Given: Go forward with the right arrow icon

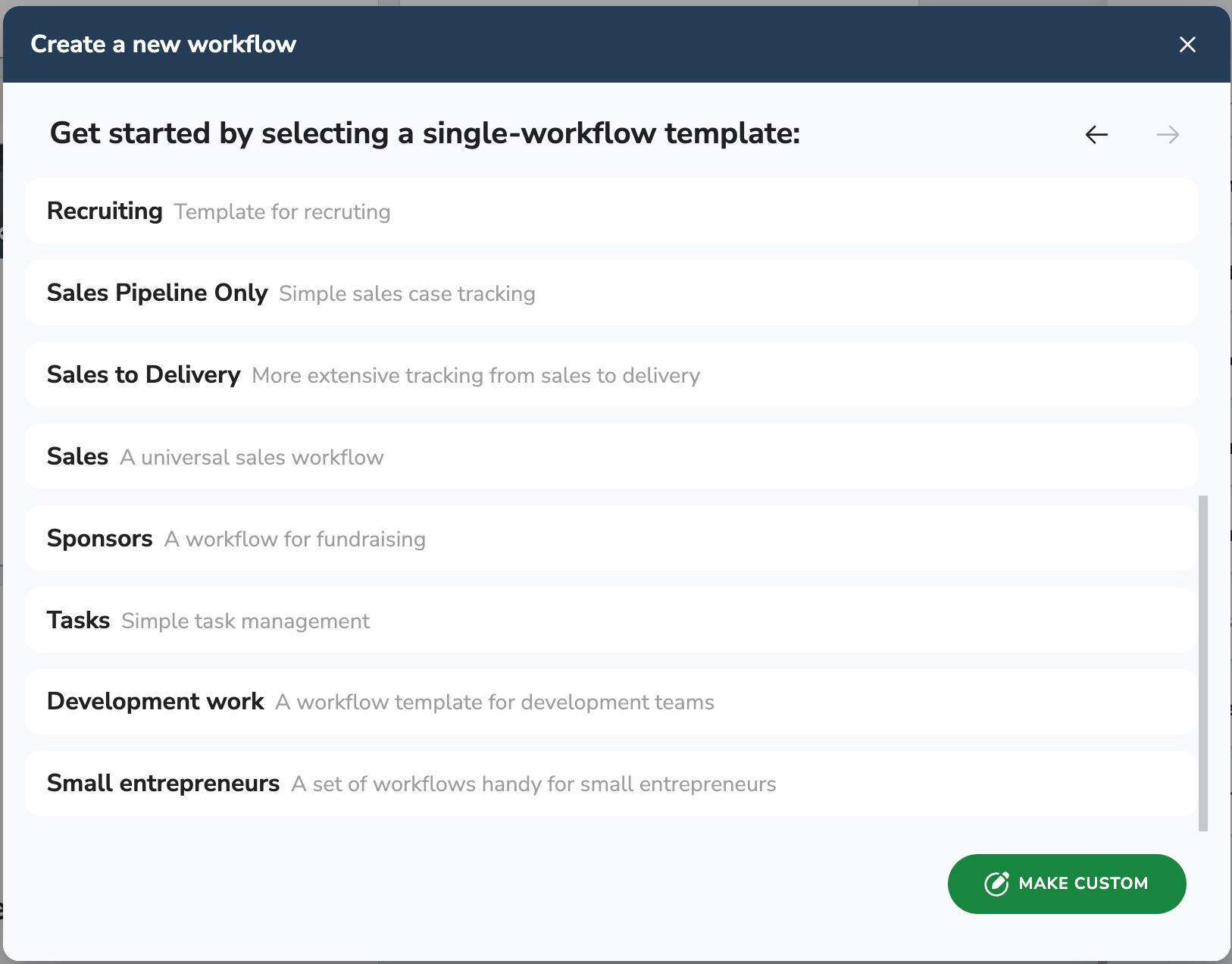Looking at the screenshot, I should click(1168, 135).
